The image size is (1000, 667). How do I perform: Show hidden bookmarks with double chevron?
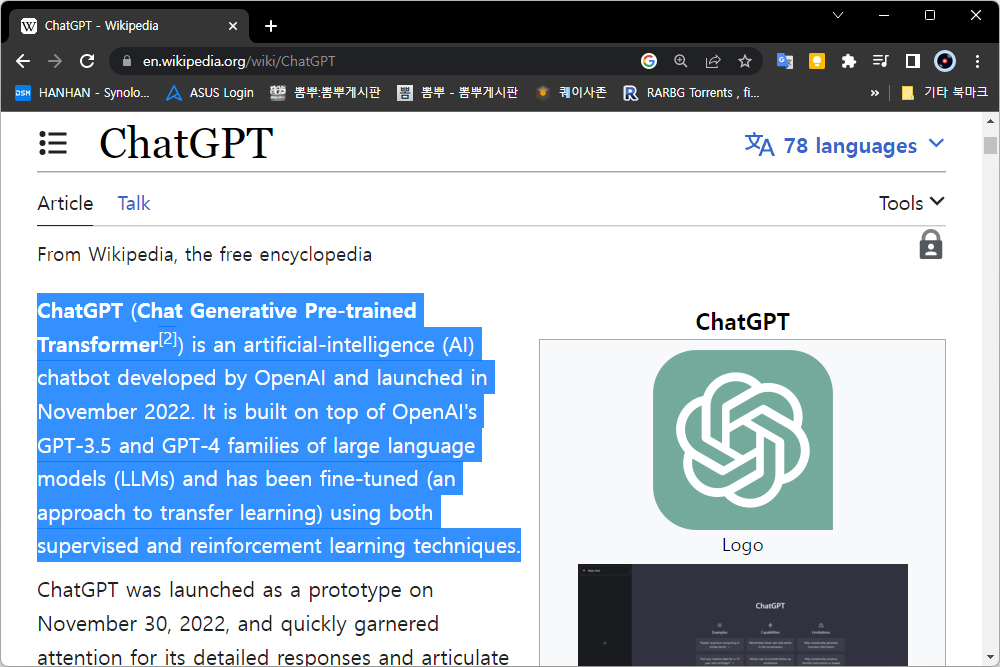coord(874,93)
